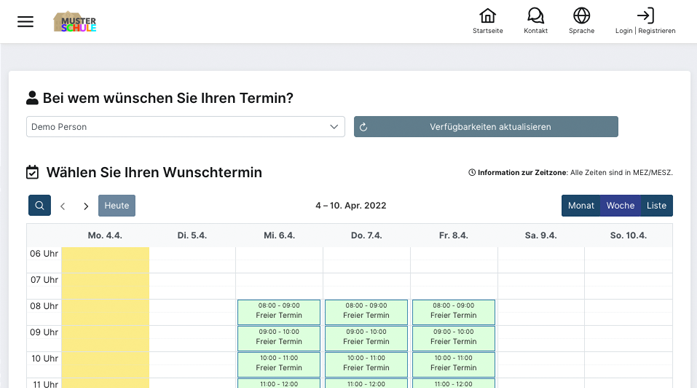Select Mi. 6.4. 08:00 - 09:00 Freier Termin
697x388 pixels.
coord(279,312)
